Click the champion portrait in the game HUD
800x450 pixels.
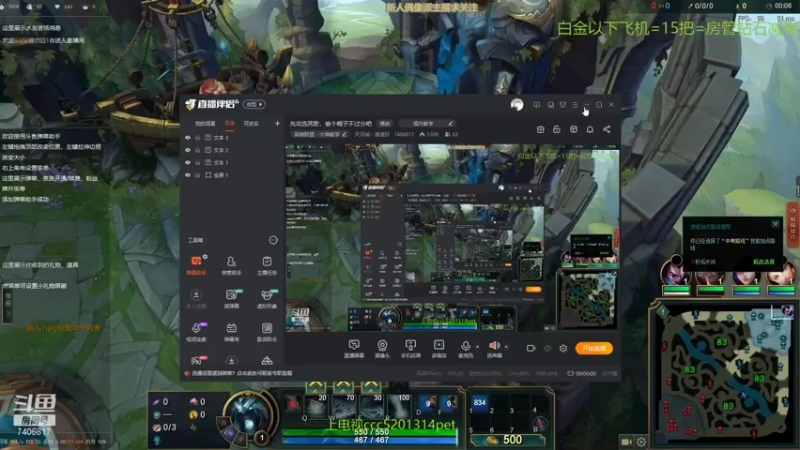[248, 414]
